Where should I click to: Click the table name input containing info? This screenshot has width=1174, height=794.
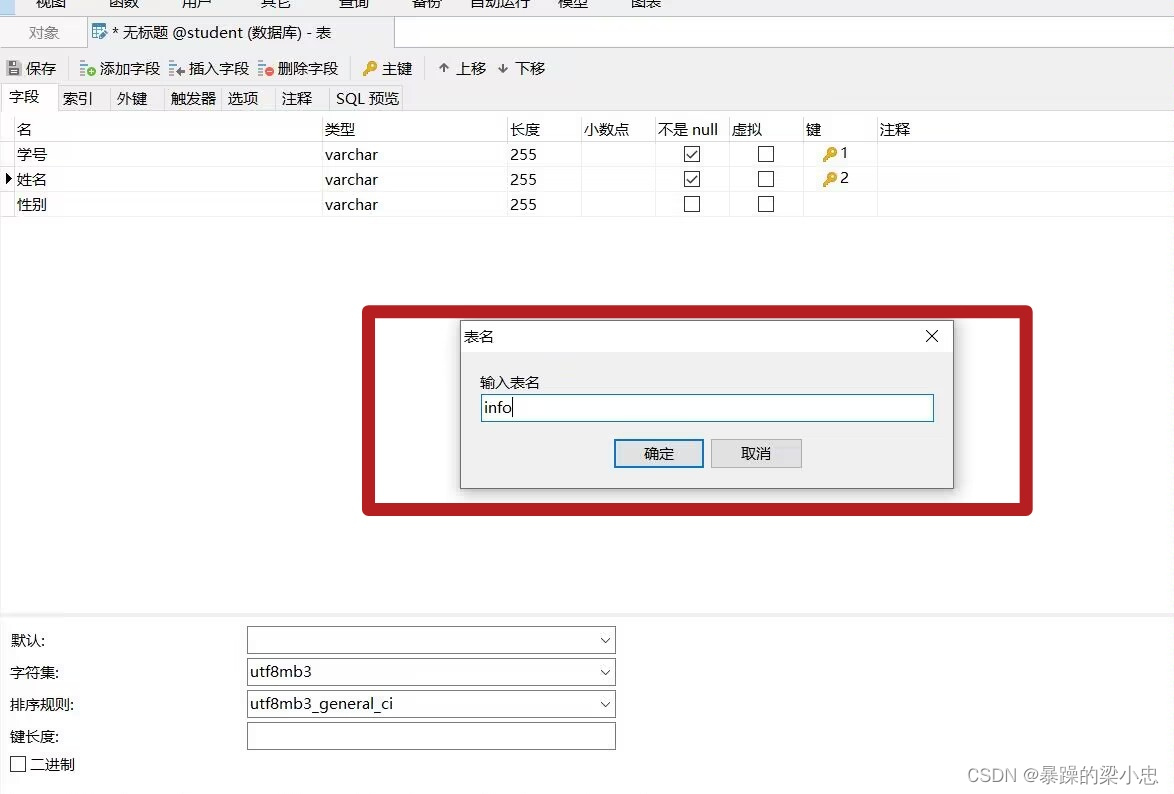point(706,407)
